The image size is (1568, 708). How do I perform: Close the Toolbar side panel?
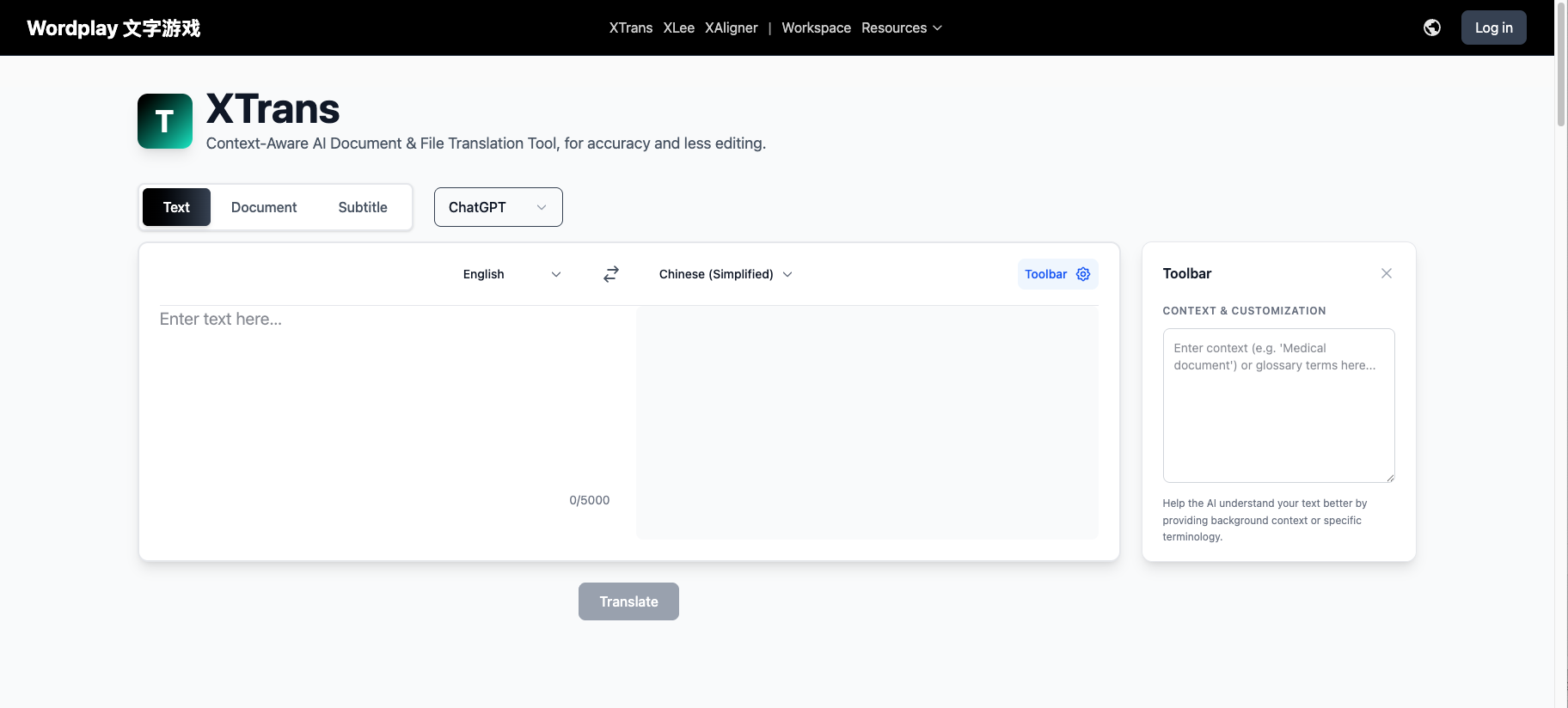point(1387,273)
